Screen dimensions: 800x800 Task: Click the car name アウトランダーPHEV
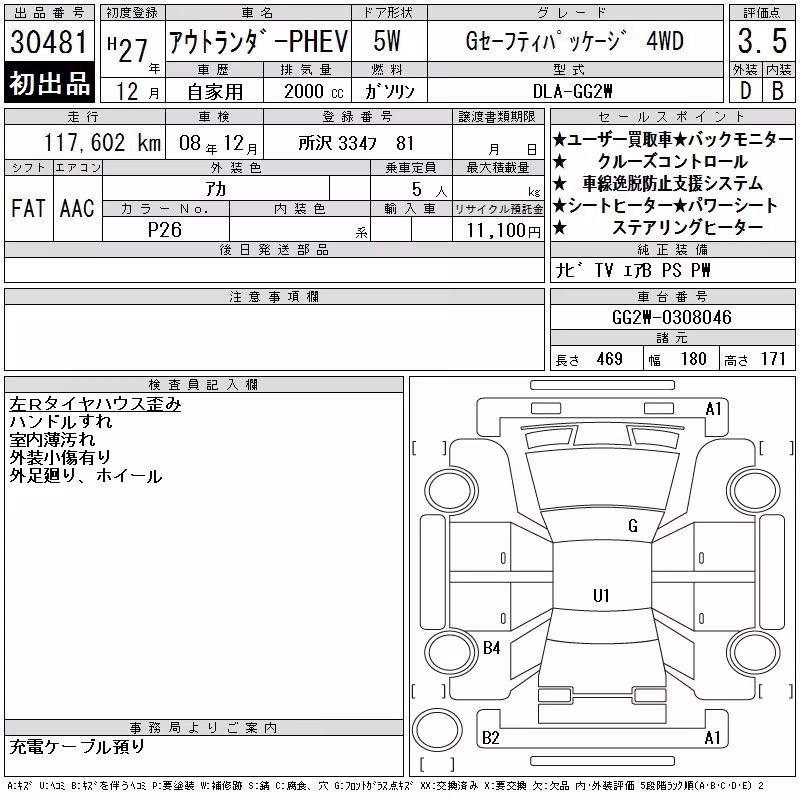click(259, 41)
